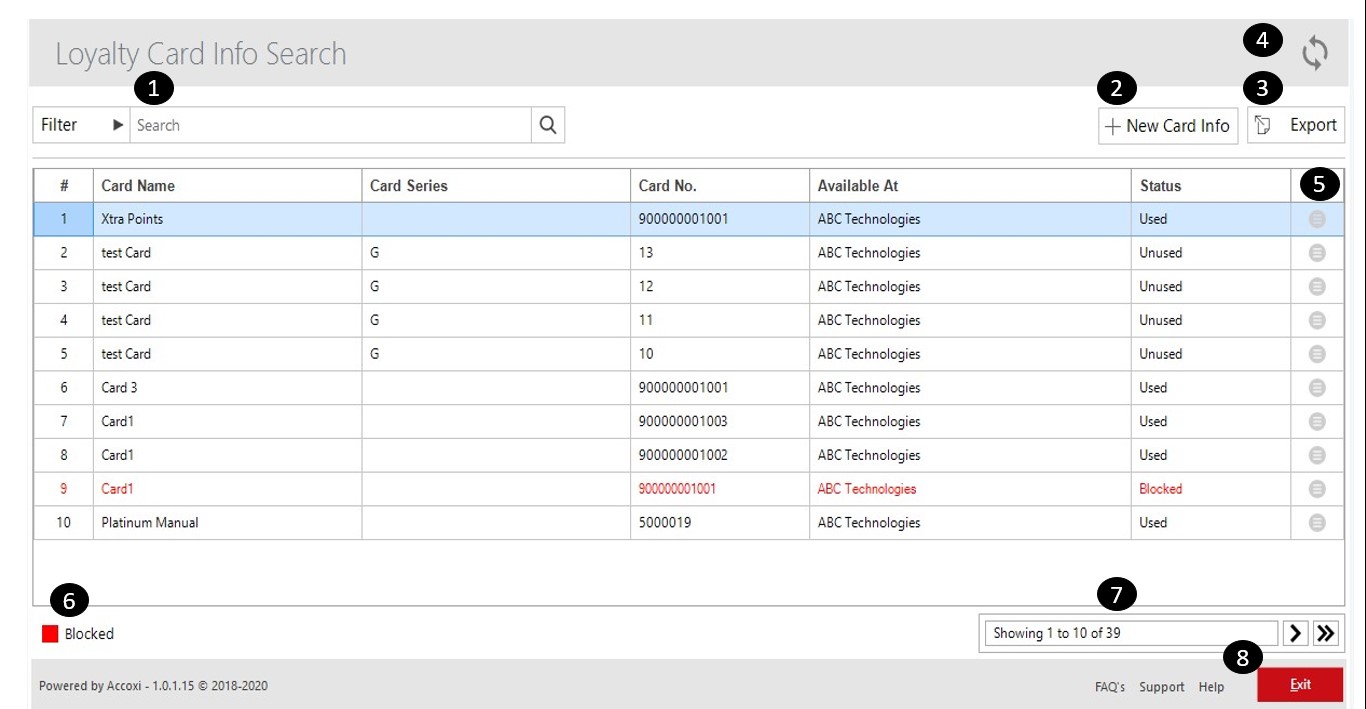Click card number 13 cell
The width and height of the screenshot is (1366, 709).
pyautogui.click(x=720, y=253)
